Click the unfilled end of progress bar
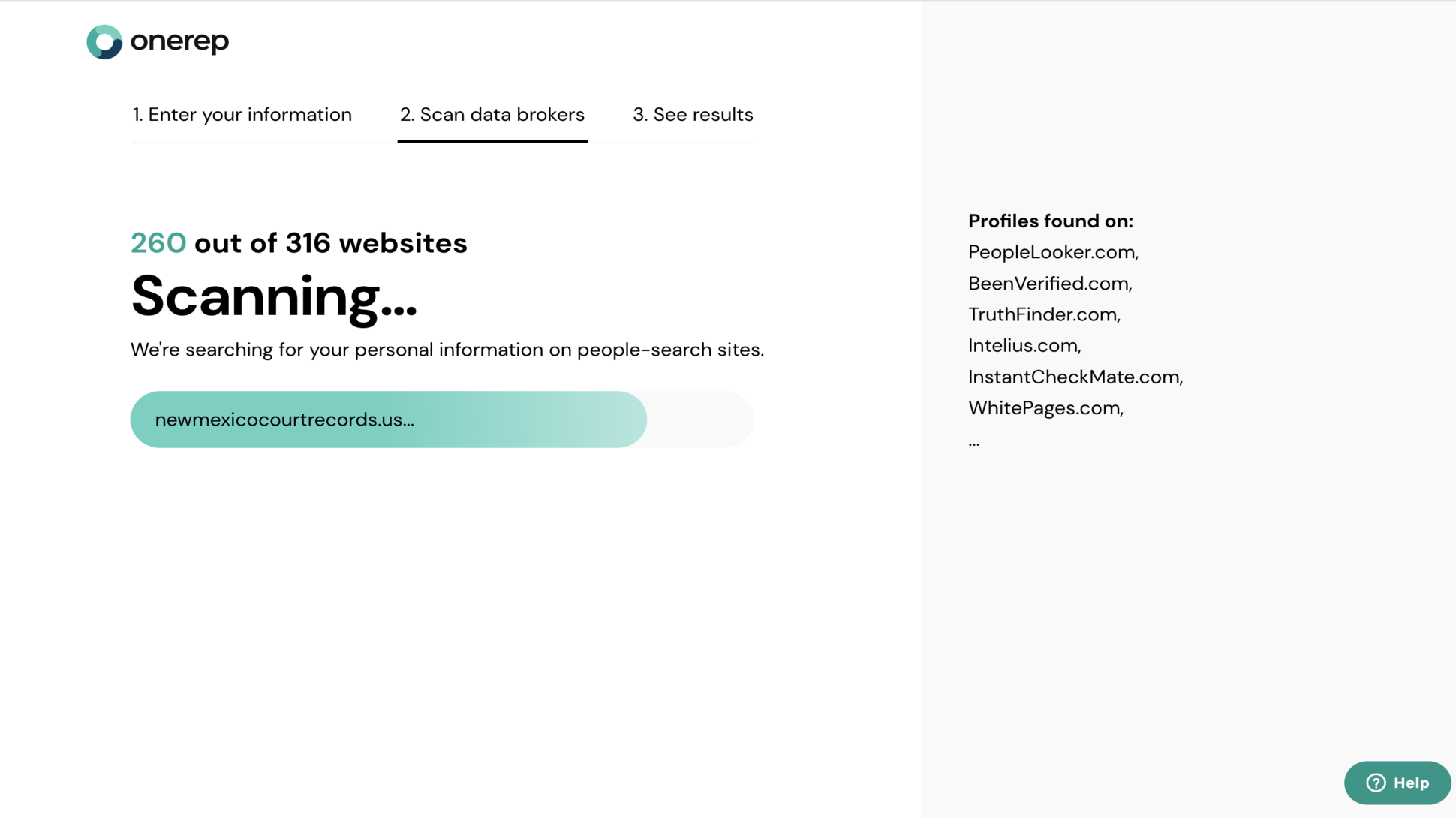 pyautogui.click(x=700, y=420)
